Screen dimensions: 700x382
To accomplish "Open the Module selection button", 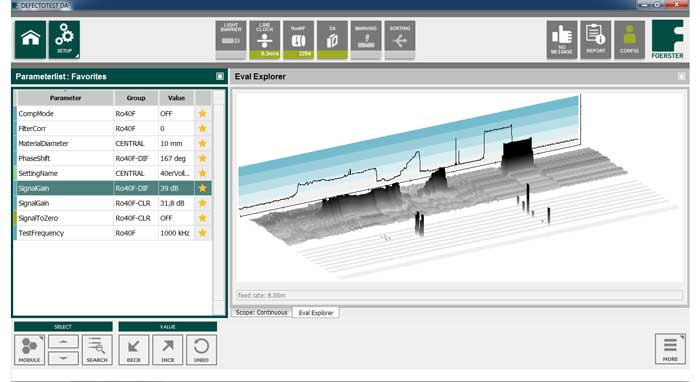I will [x=29, y=350].
